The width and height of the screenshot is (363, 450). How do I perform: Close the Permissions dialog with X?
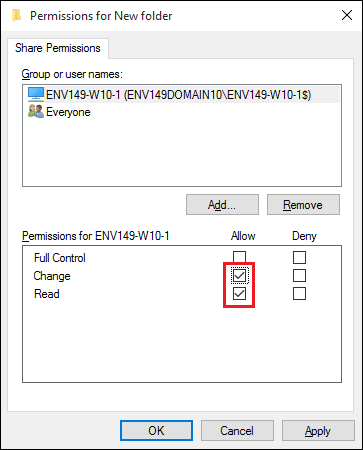coord(347,15)
